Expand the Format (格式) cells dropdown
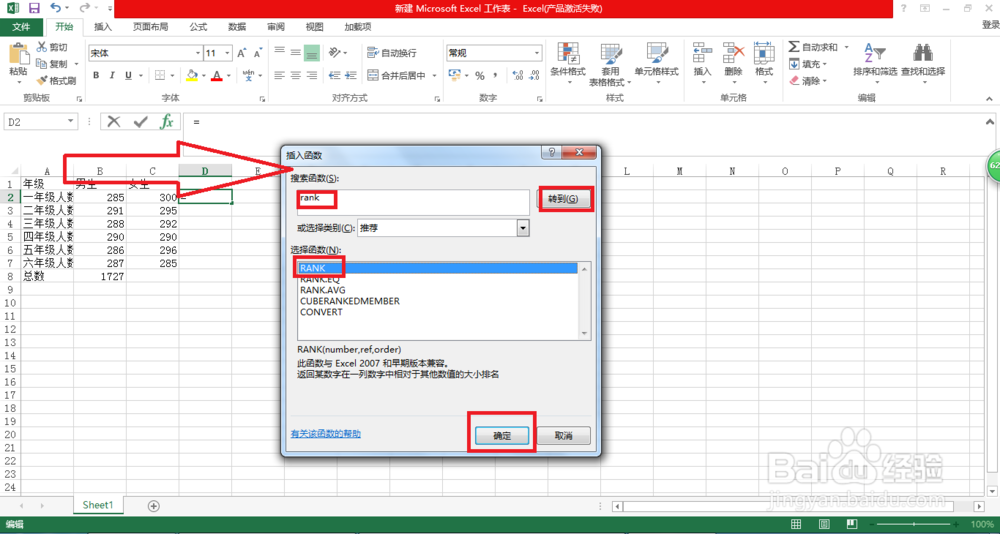The height and width of the screenshot is (534, 1000). click(764, 84)
